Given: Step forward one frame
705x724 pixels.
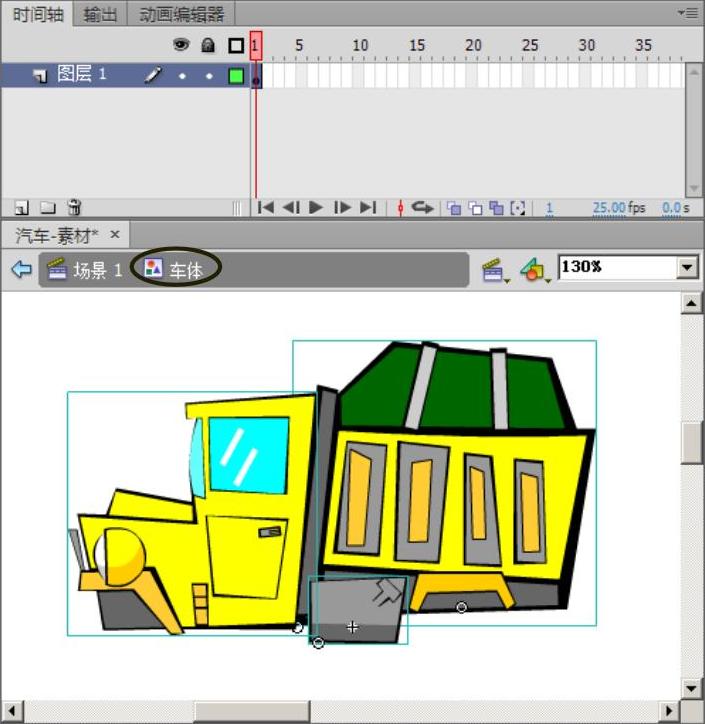Looking at the screenshot, I should click(342, 208).
